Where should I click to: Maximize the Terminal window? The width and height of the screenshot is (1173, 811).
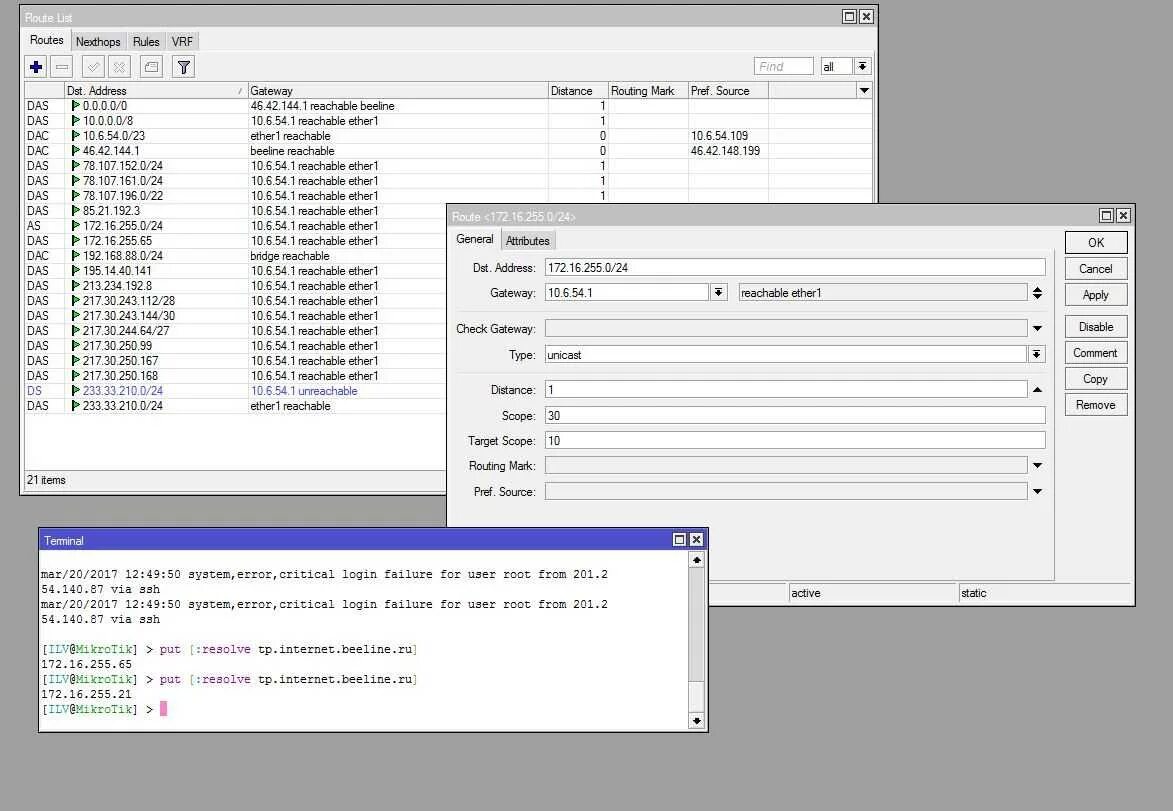[x=679, y=539]
